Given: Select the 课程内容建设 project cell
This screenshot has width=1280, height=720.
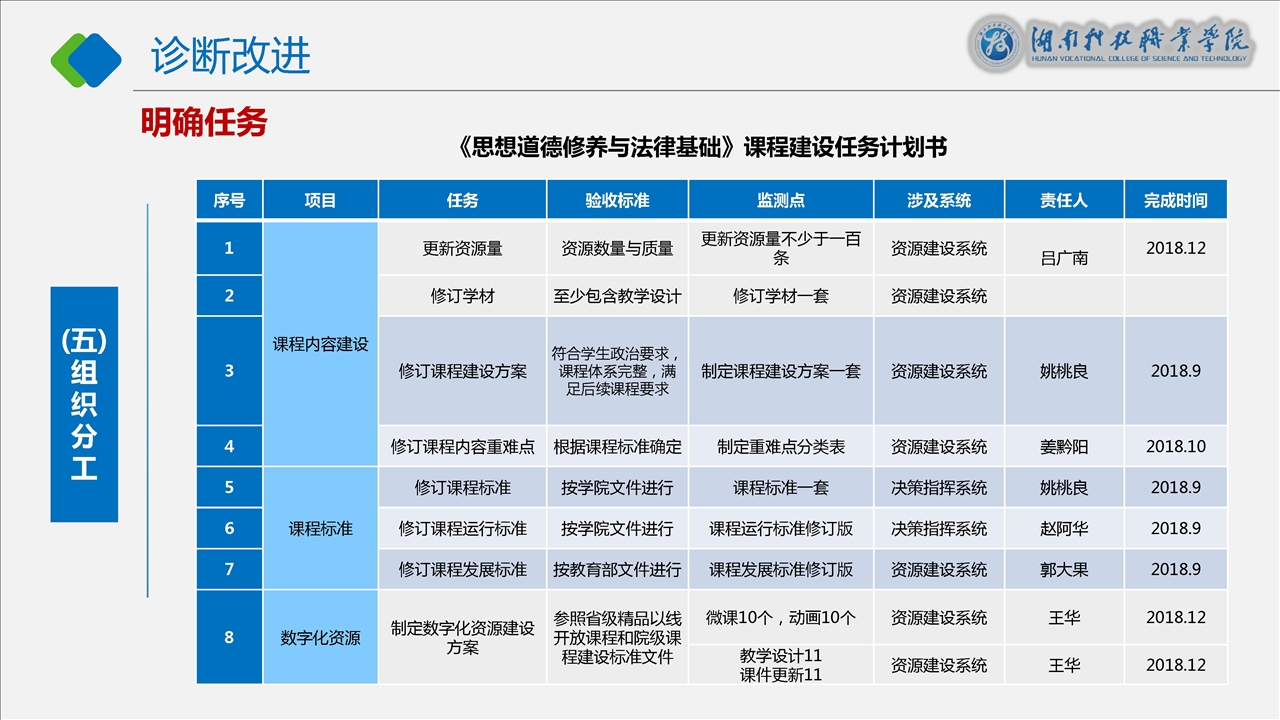Looking at the screenshot, I should [x=320, y=344].
